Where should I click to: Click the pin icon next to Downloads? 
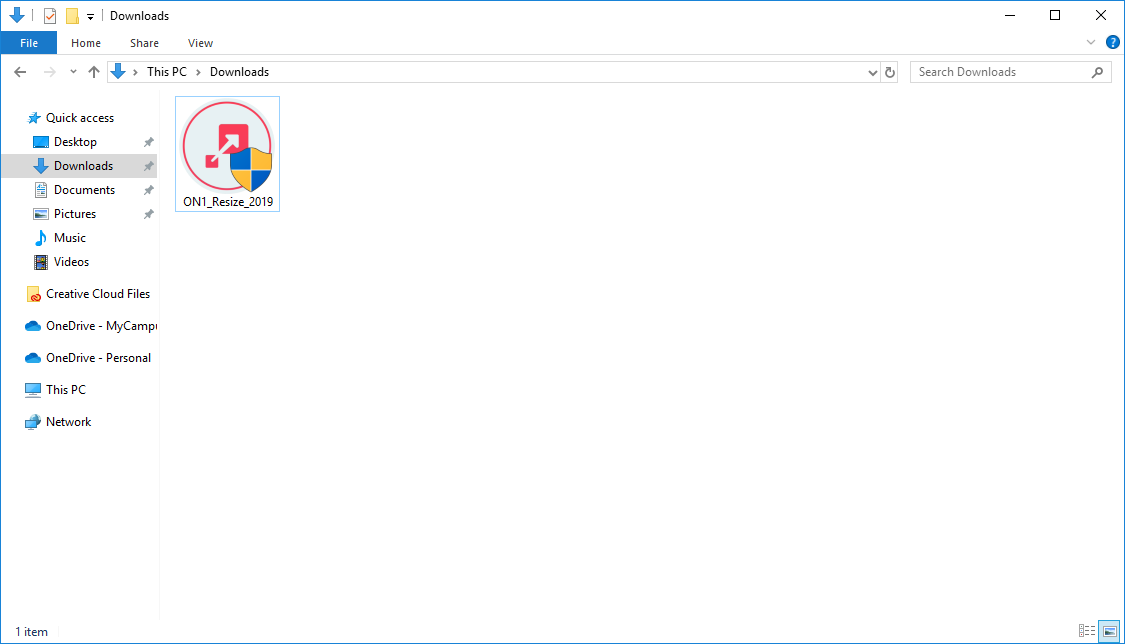(149, 166)
